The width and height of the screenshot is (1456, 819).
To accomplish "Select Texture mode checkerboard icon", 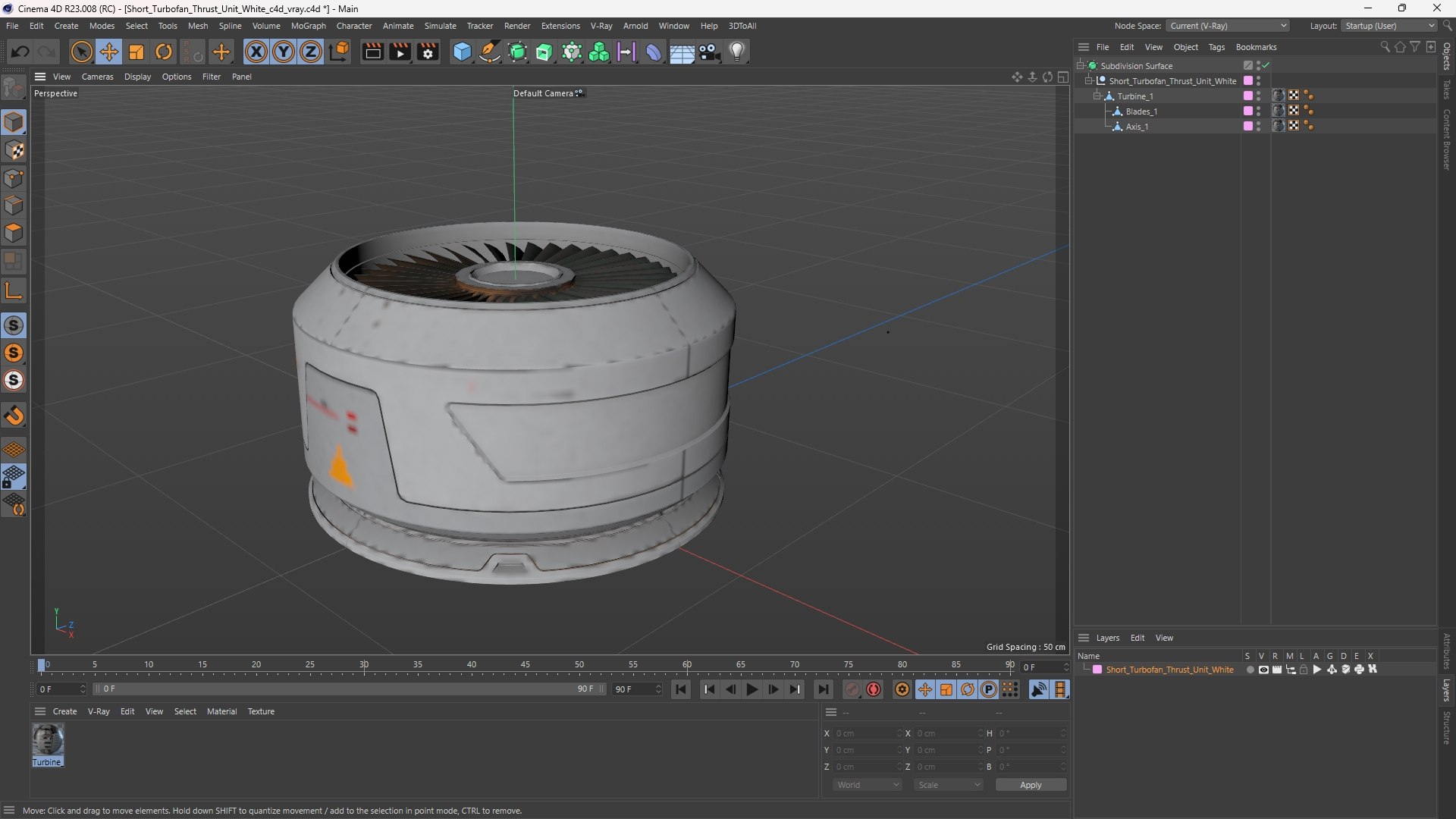I will point(14,150).
